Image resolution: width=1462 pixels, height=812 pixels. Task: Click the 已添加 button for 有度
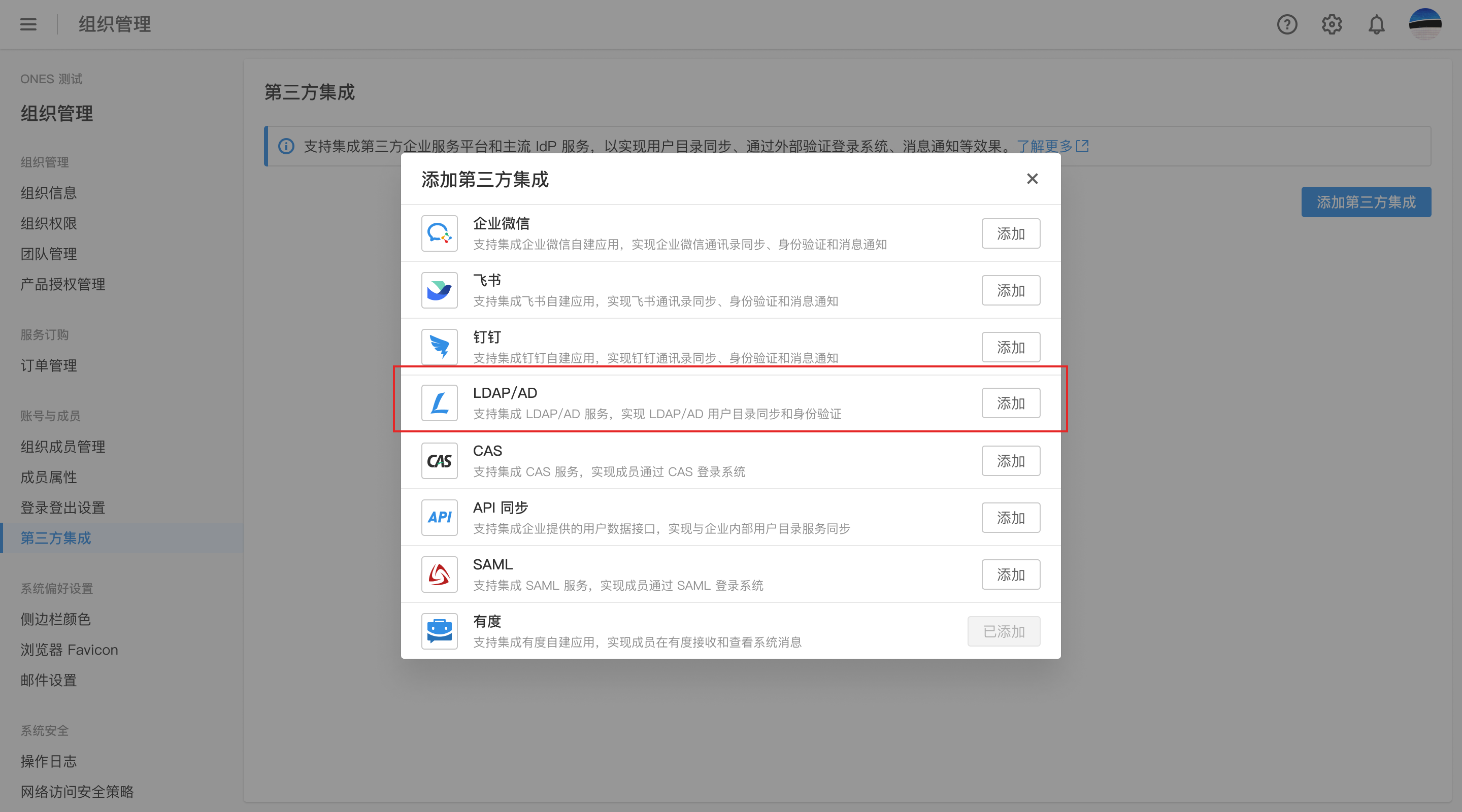pos(1004,631)
